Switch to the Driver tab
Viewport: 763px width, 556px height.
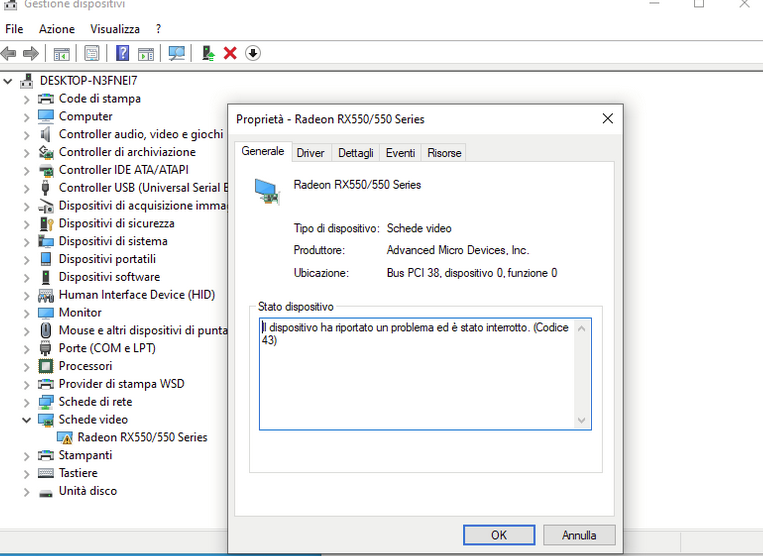tap(310, 153)
